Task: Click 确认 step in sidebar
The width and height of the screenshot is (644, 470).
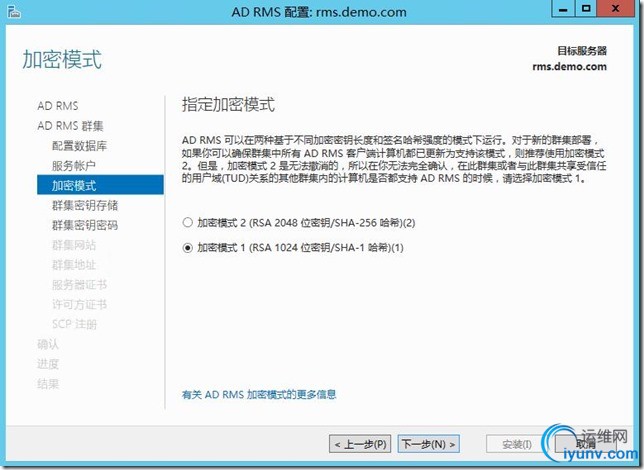Action: click(x=48, y=344)
